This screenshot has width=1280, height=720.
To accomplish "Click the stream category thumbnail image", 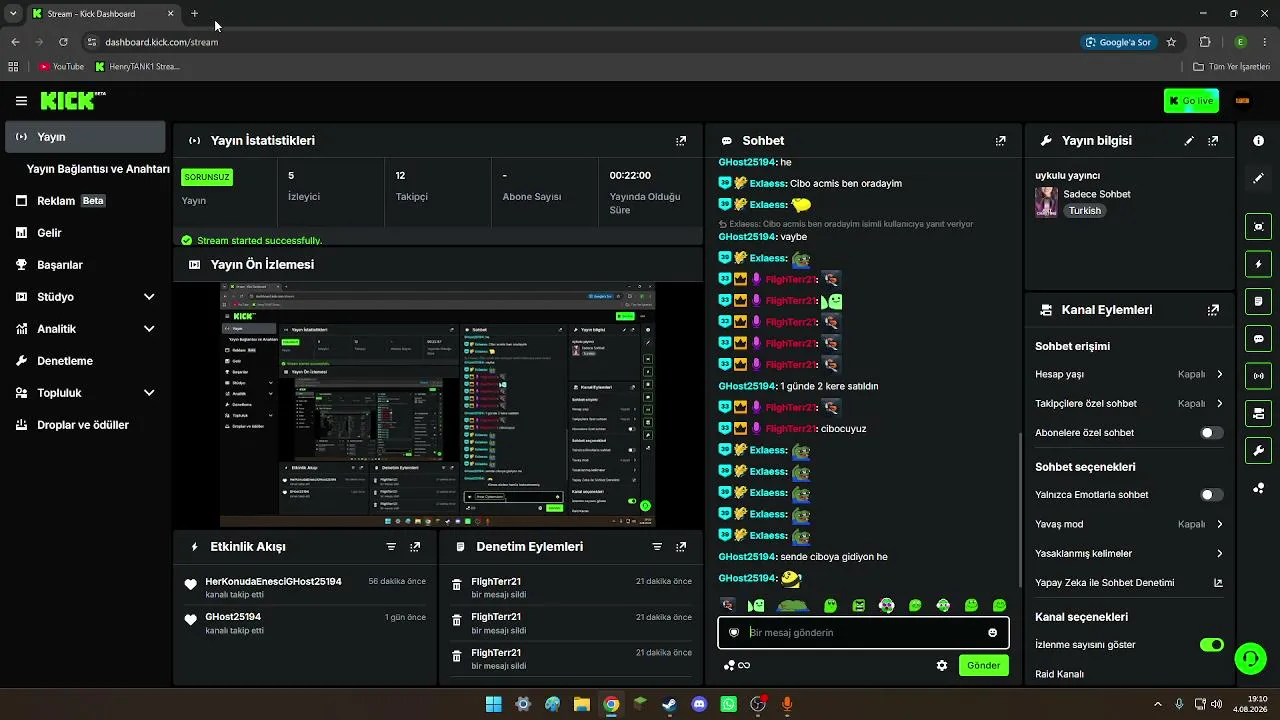I will point(1046,202).
